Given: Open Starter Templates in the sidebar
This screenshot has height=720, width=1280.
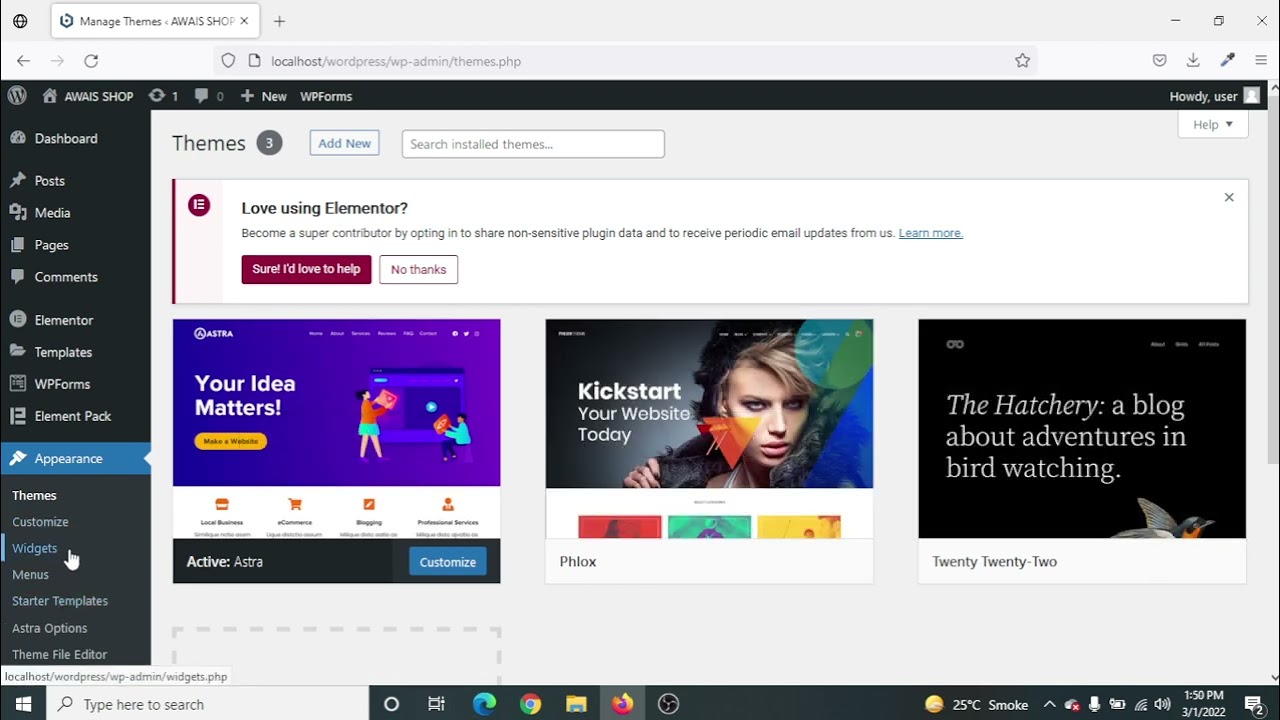Looking at the screenshot, I should 60,601.
